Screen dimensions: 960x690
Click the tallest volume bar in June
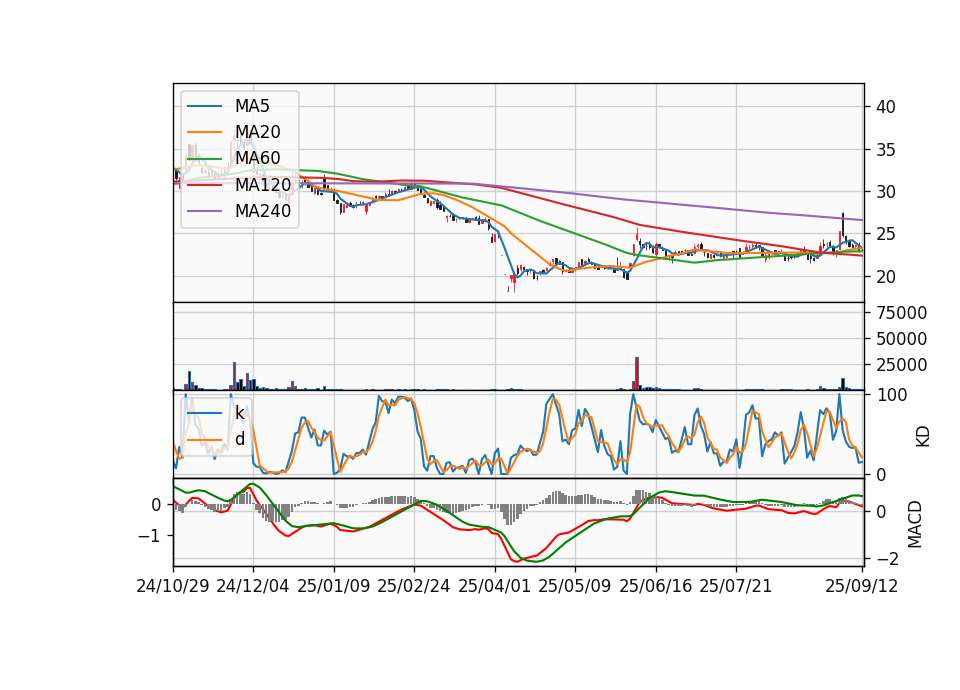tap(637, 373)
